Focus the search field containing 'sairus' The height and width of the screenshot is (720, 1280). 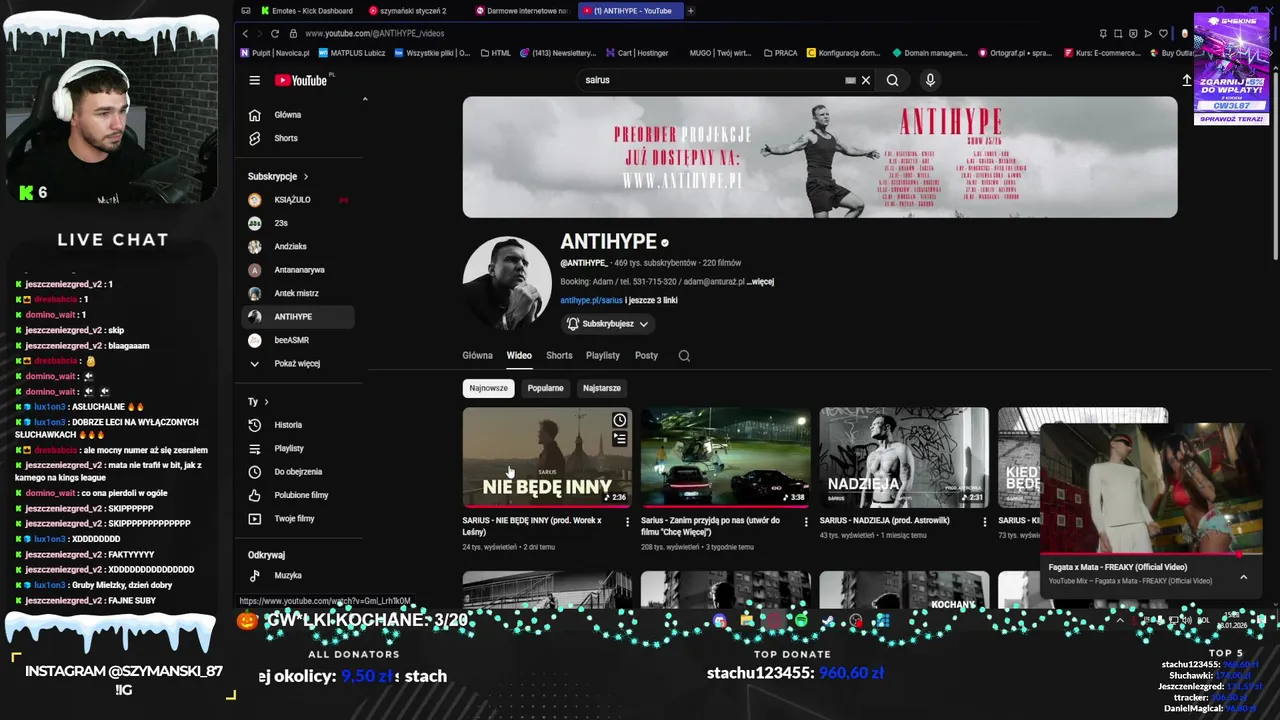point(710,80)
